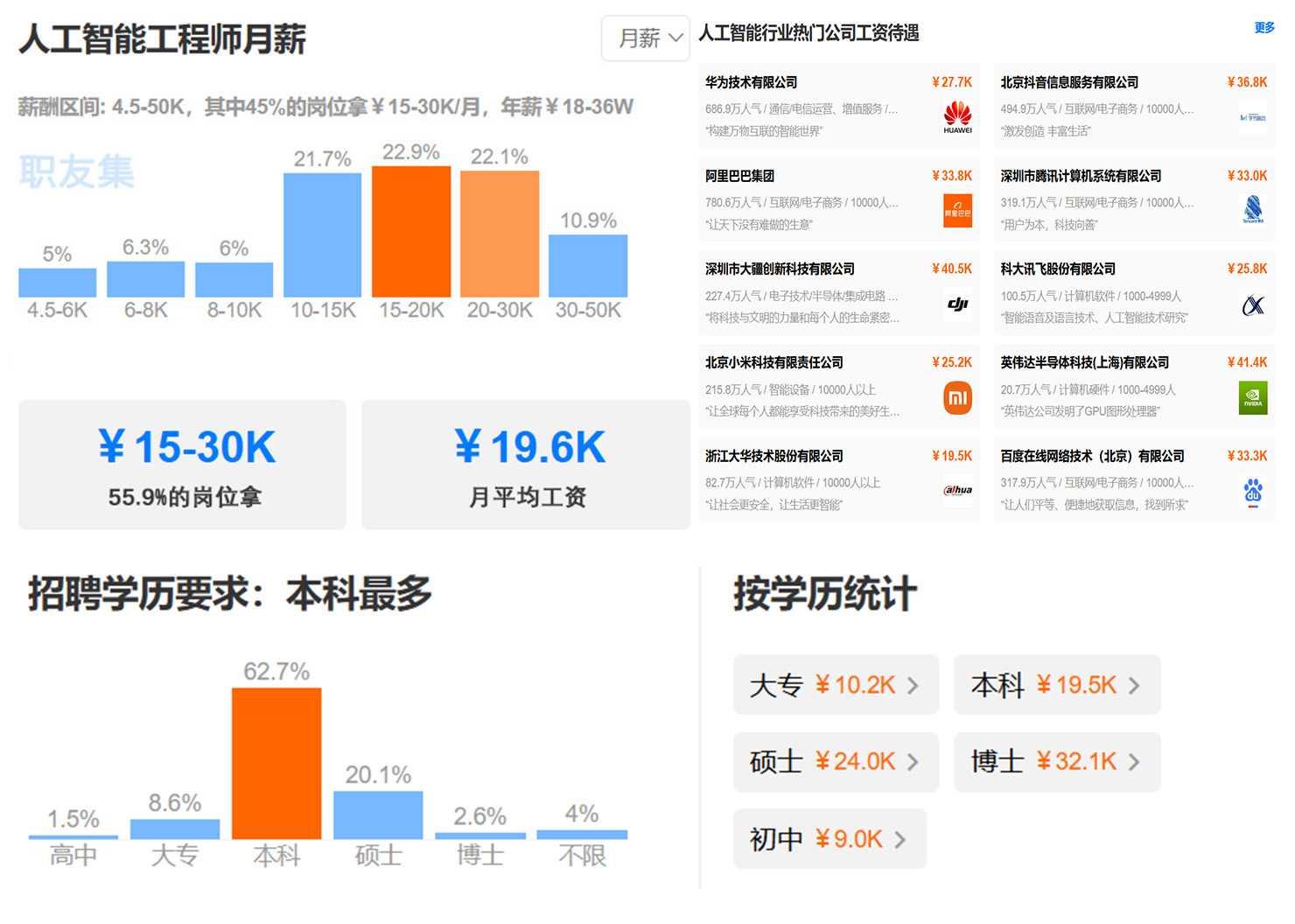Expand the 大专 ¥10.2K salary entry
Image resolution: width=1295 pixels, height=924 pixels.
(x=836, y=684)
